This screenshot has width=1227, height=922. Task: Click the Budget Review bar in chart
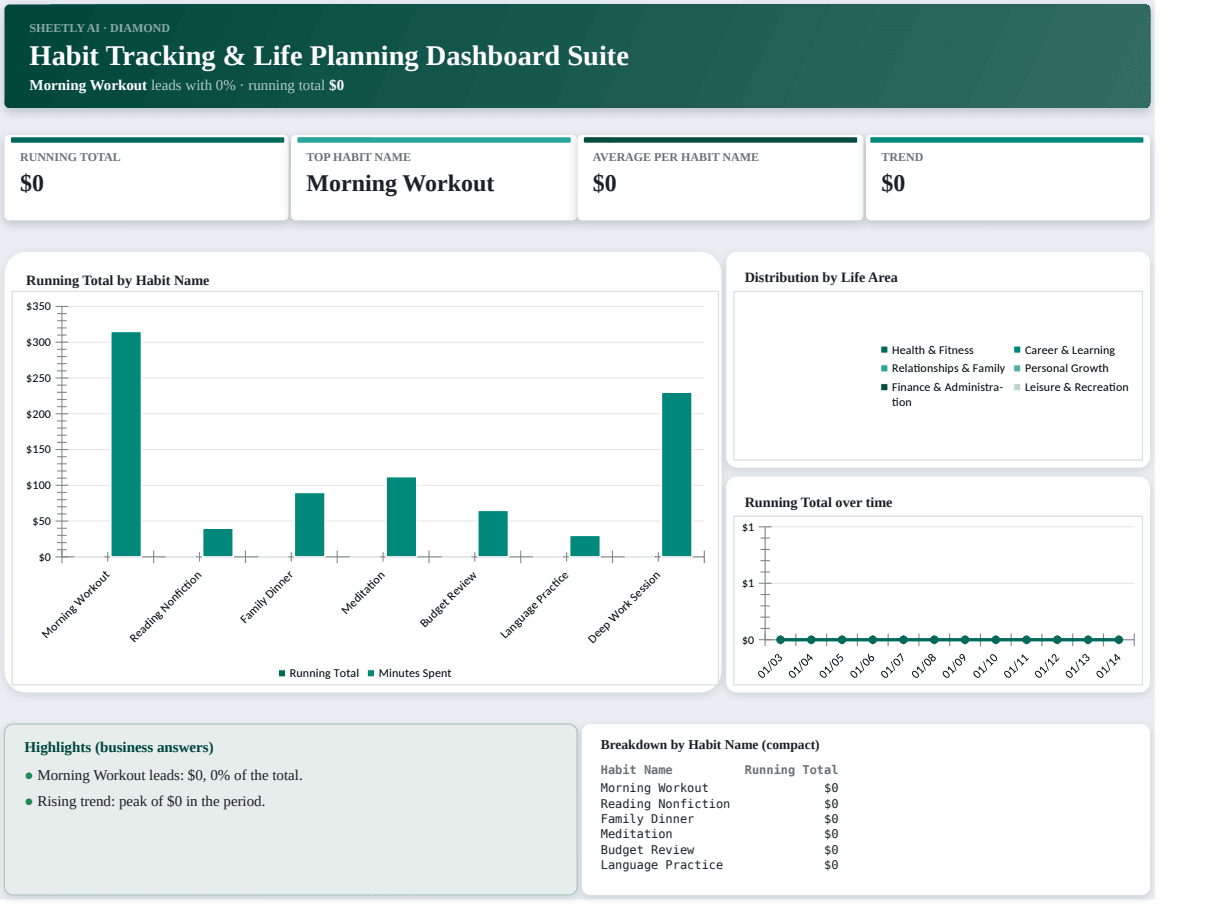click(x=493, y=534)
